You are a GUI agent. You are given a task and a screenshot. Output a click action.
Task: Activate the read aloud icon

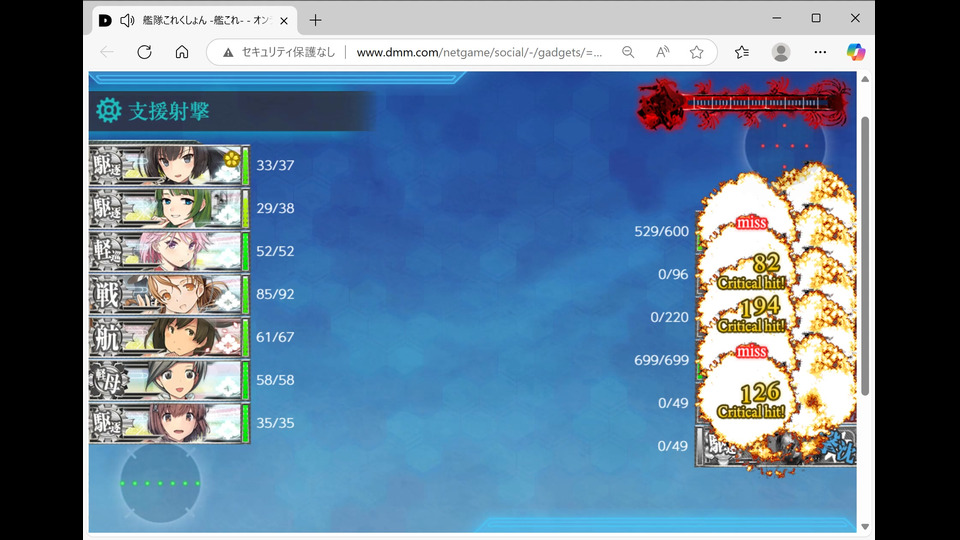coord(662,52)
